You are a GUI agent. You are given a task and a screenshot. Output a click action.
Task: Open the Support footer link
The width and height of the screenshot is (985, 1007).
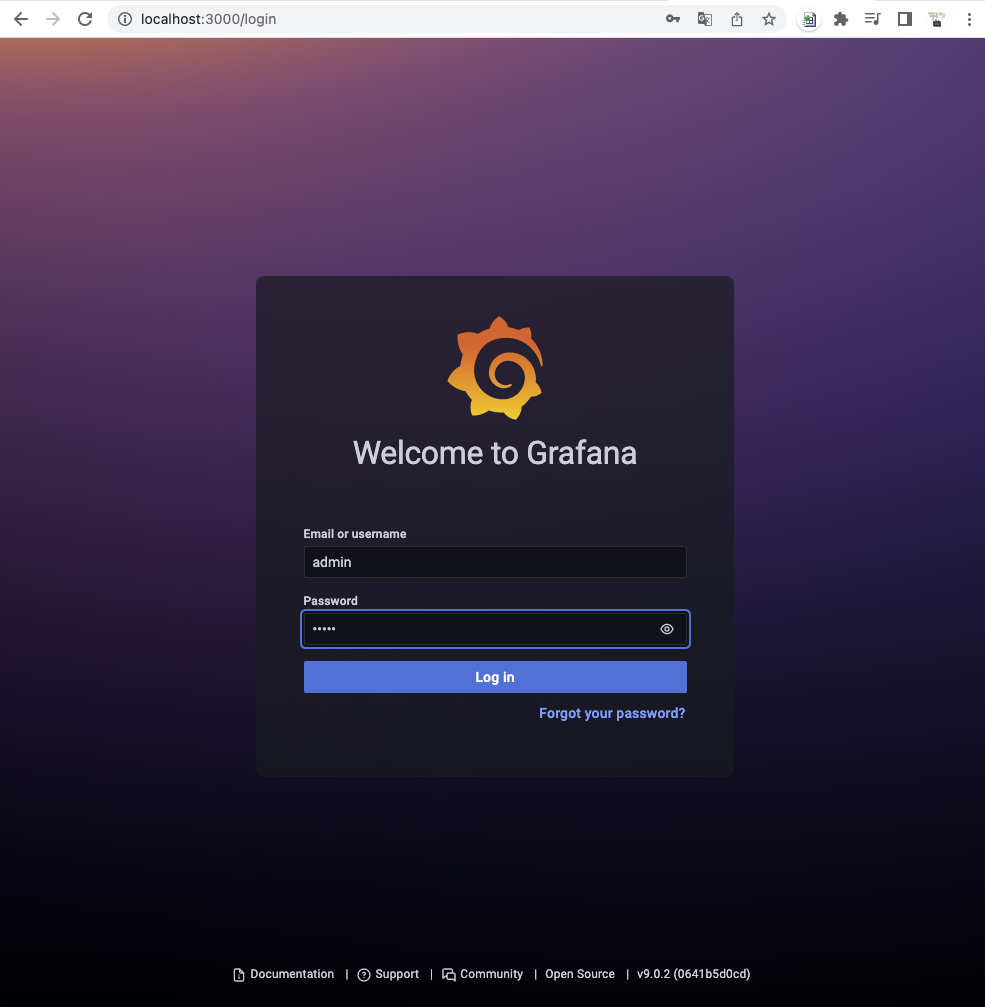tap(388, 974)
